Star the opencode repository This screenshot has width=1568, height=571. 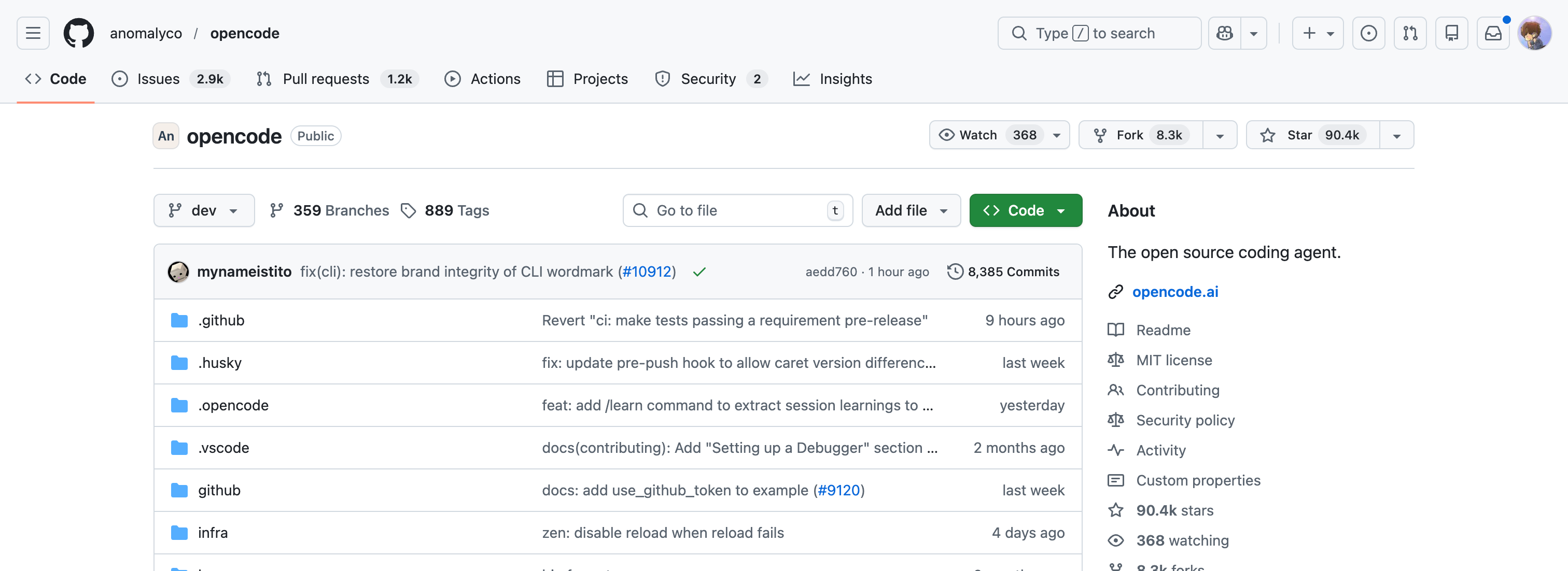click(x=1312, y=135)
